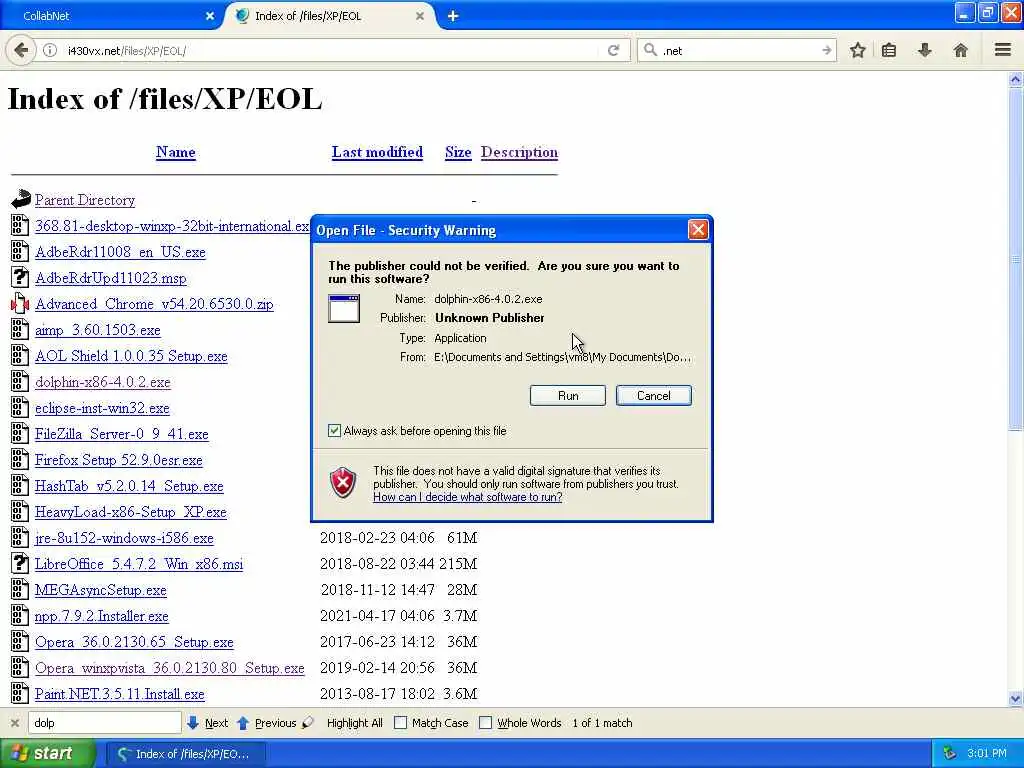Screen dimensions: 1024x768
Task: Find Previous match arrow
Action: [x=243, y=723]
